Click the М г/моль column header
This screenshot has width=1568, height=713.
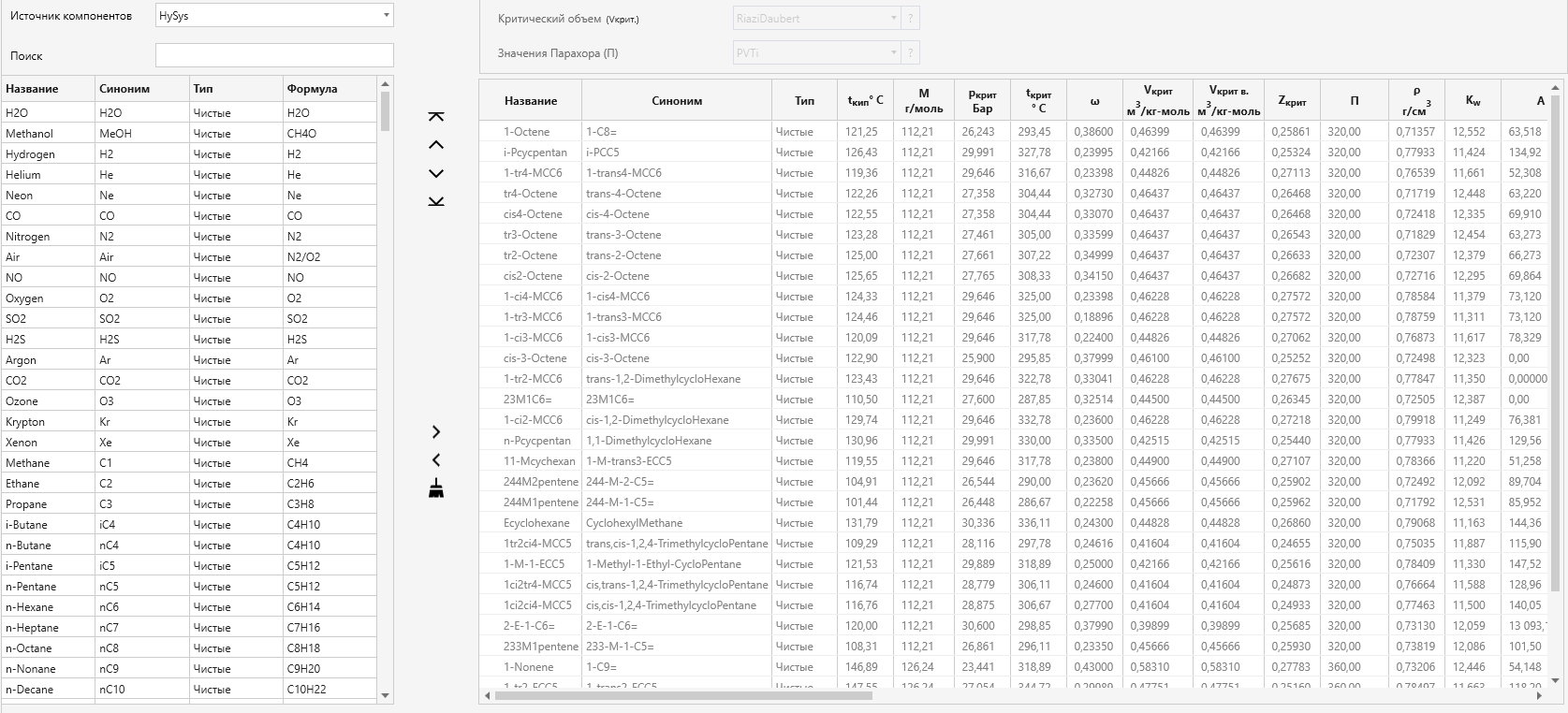click(924, 101)
